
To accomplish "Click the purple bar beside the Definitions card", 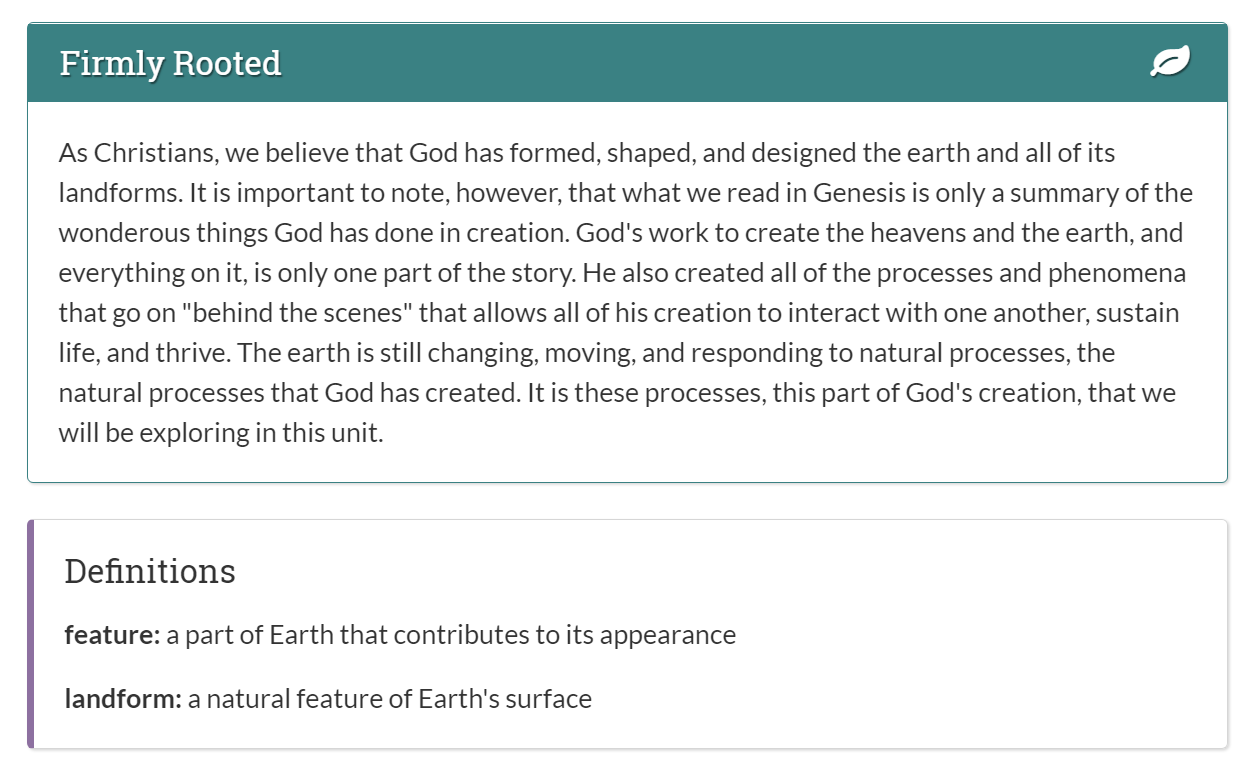I will 31,634.
